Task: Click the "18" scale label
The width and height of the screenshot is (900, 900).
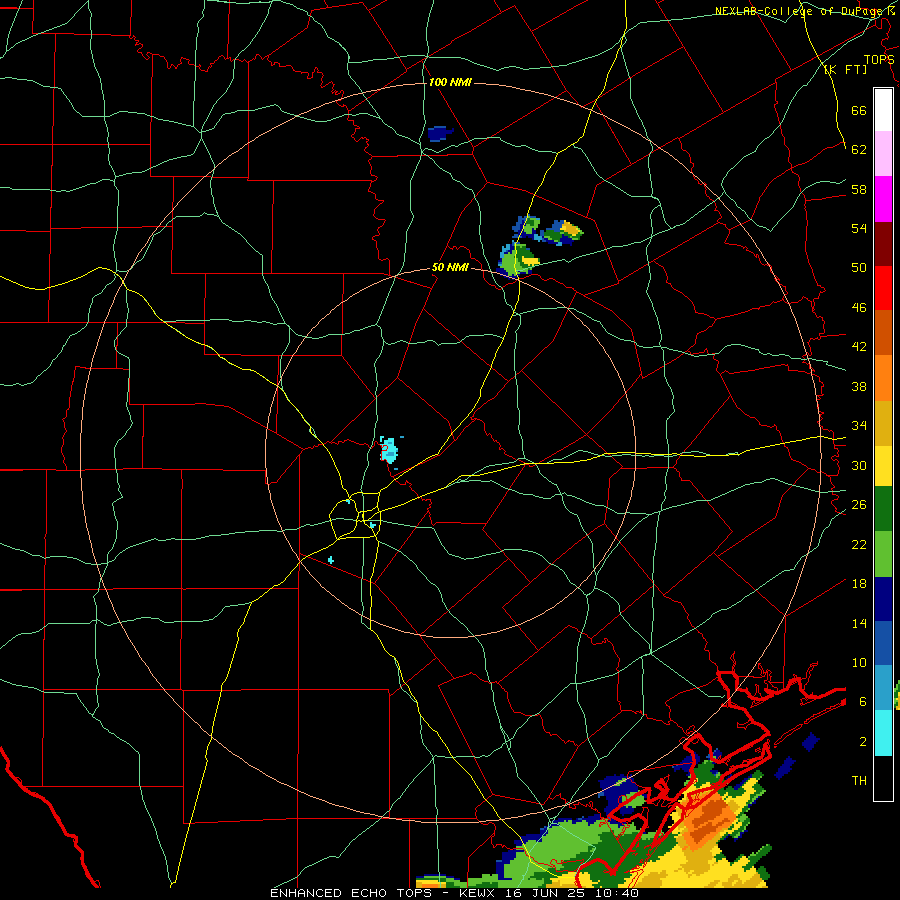Action: coord(859,584)
